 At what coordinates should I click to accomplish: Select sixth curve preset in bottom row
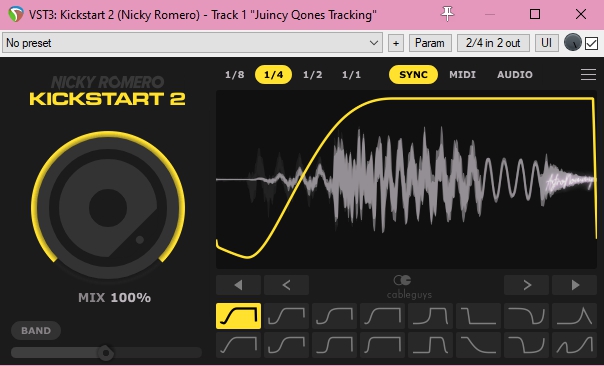tap(478, 344)
